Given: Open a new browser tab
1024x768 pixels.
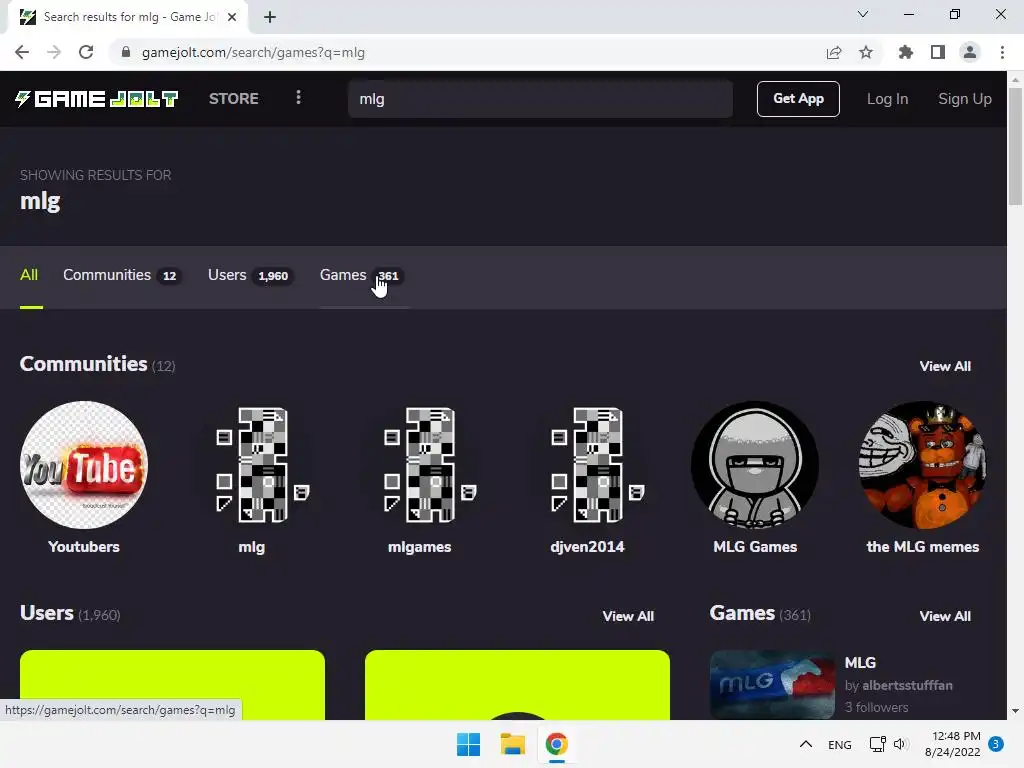Looking at the screenshot, I should point(270,17).
